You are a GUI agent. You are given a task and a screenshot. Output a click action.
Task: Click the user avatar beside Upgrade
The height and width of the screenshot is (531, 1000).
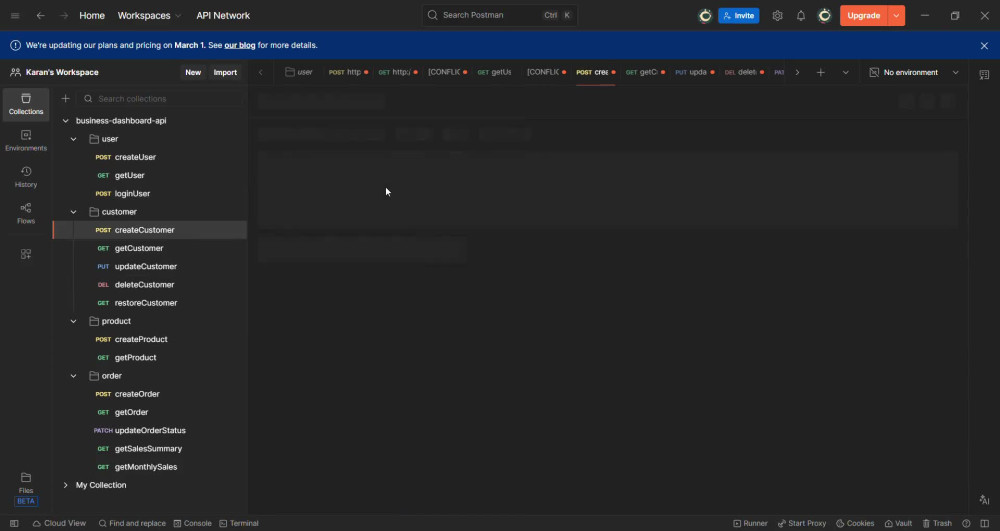pos(825,15)
